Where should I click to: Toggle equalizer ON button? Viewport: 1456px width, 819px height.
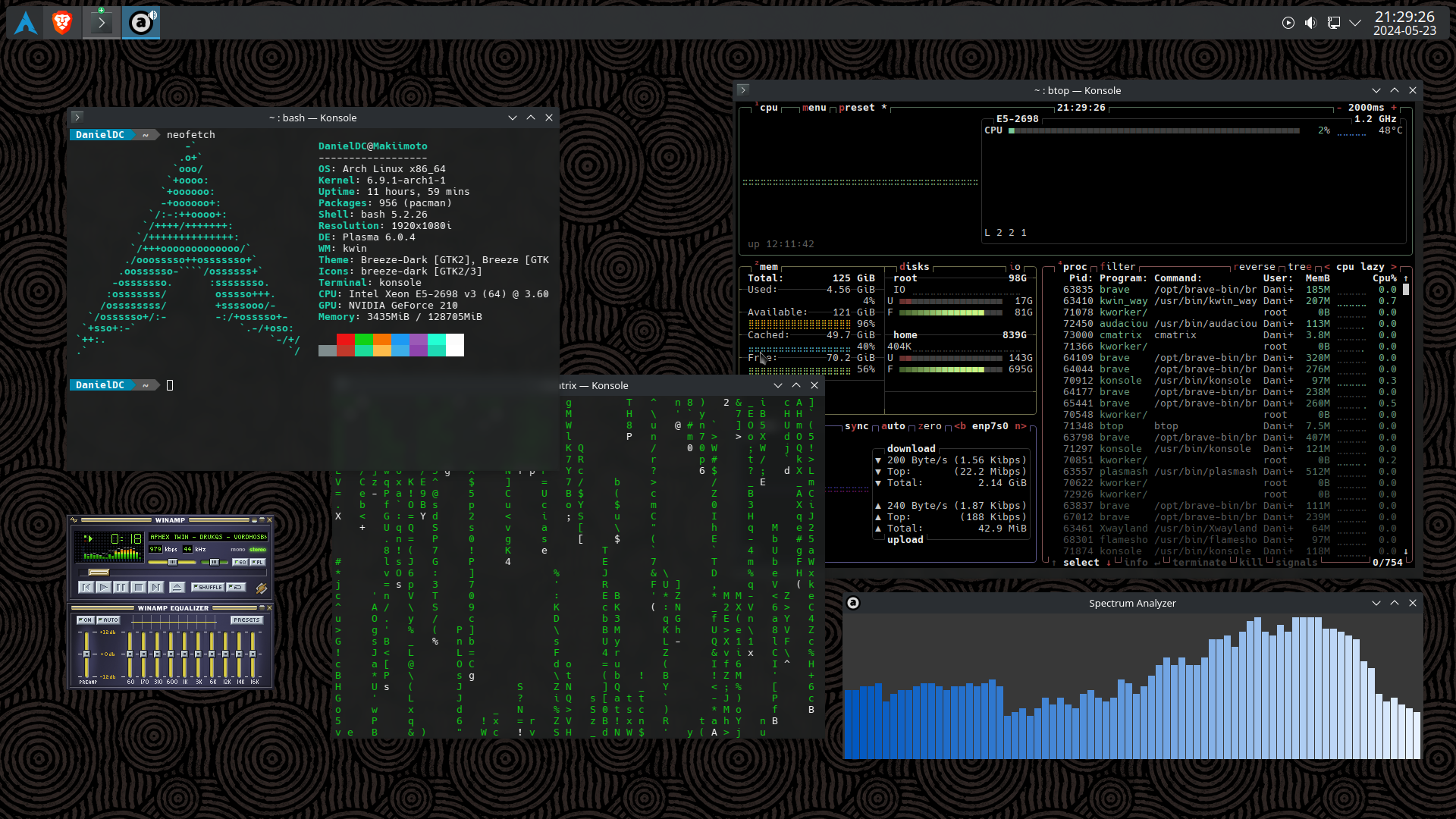point(86,620)
